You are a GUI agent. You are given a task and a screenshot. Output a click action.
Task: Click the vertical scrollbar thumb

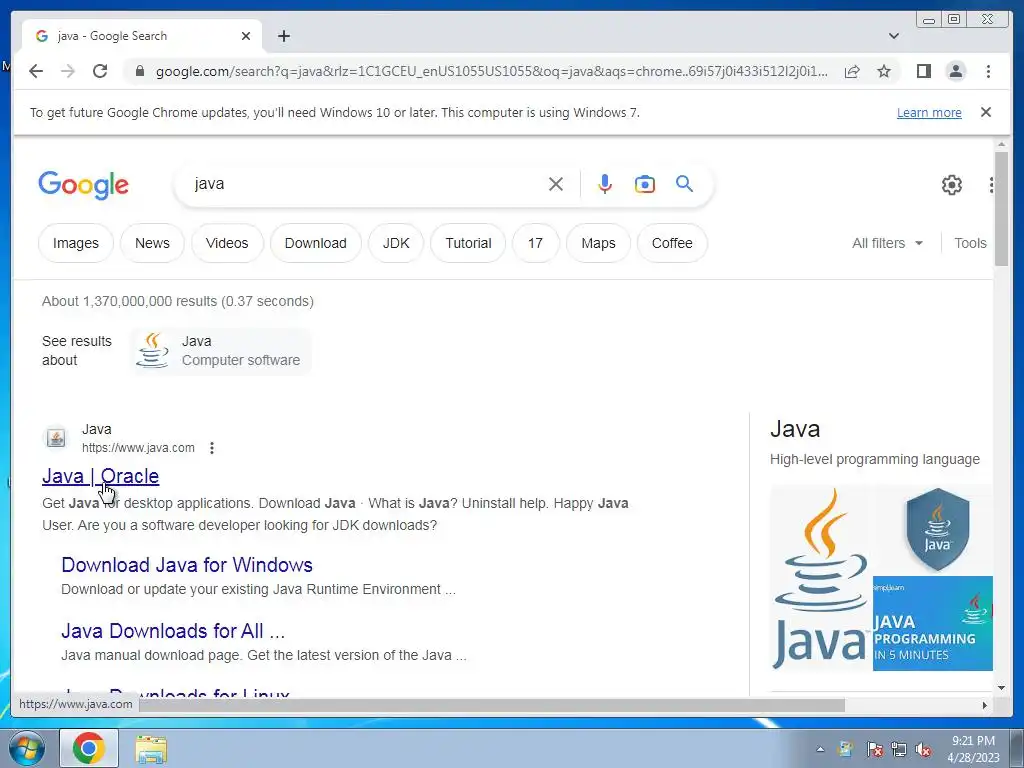click(x=1001, y=208)
